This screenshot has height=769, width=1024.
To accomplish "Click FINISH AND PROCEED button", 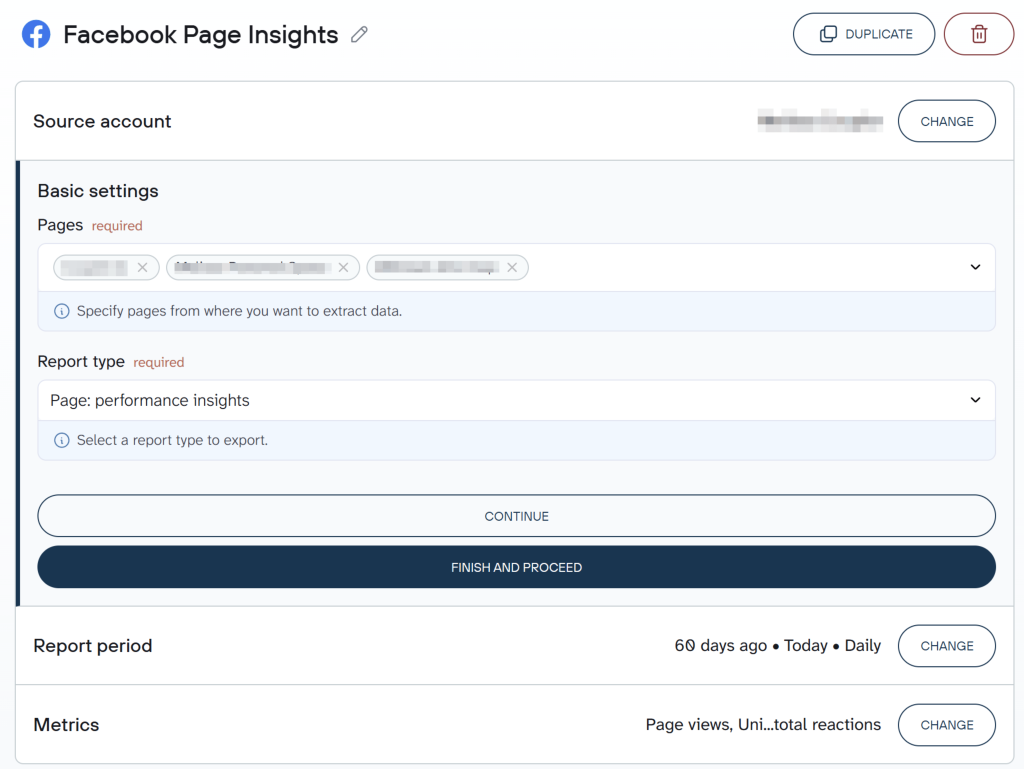I will (517, 567).
